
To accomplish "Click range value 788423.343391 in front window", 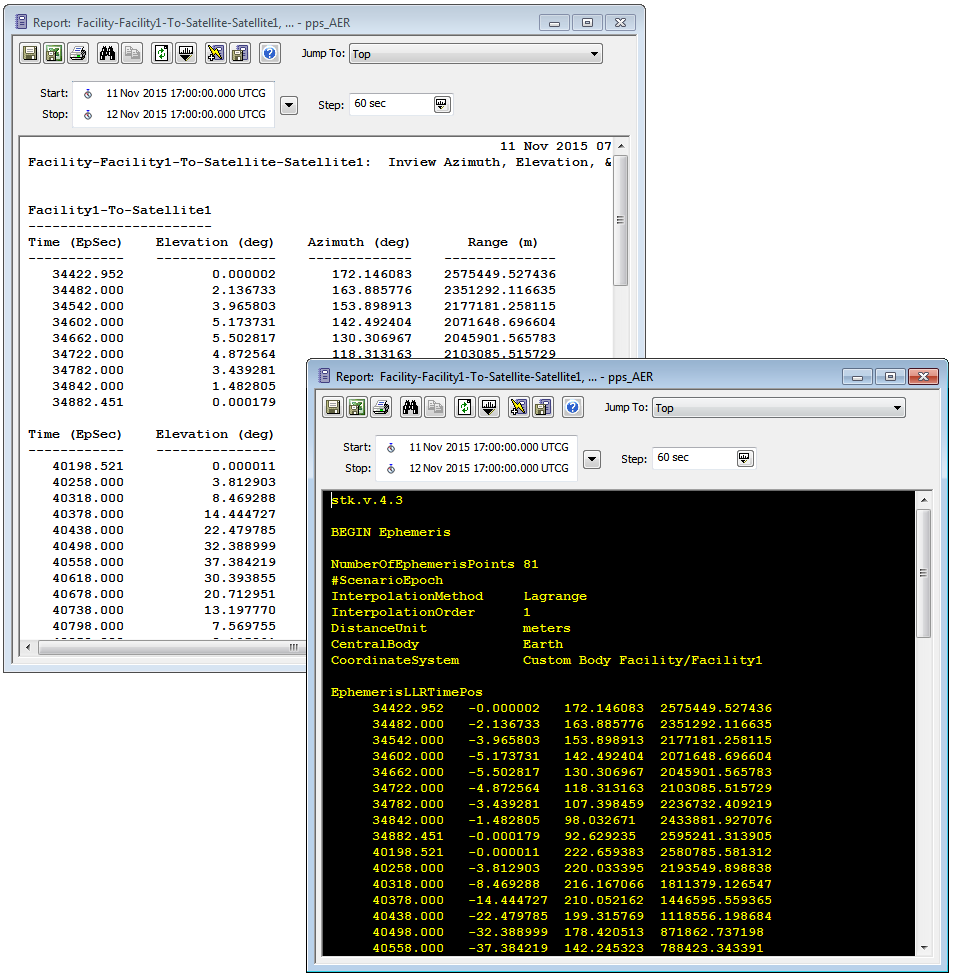I will click(x=712, y=949).
